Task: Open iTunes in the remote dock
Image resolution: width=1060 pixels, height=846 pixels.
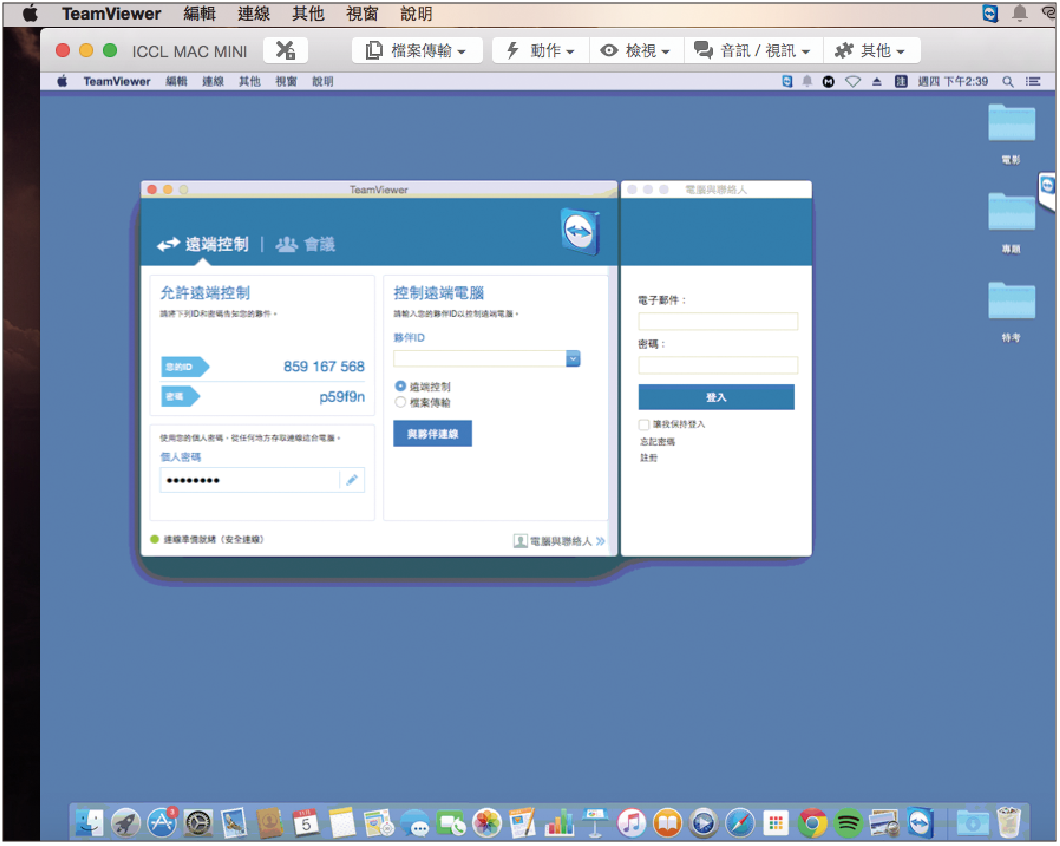Action: [x=631, y=823]
